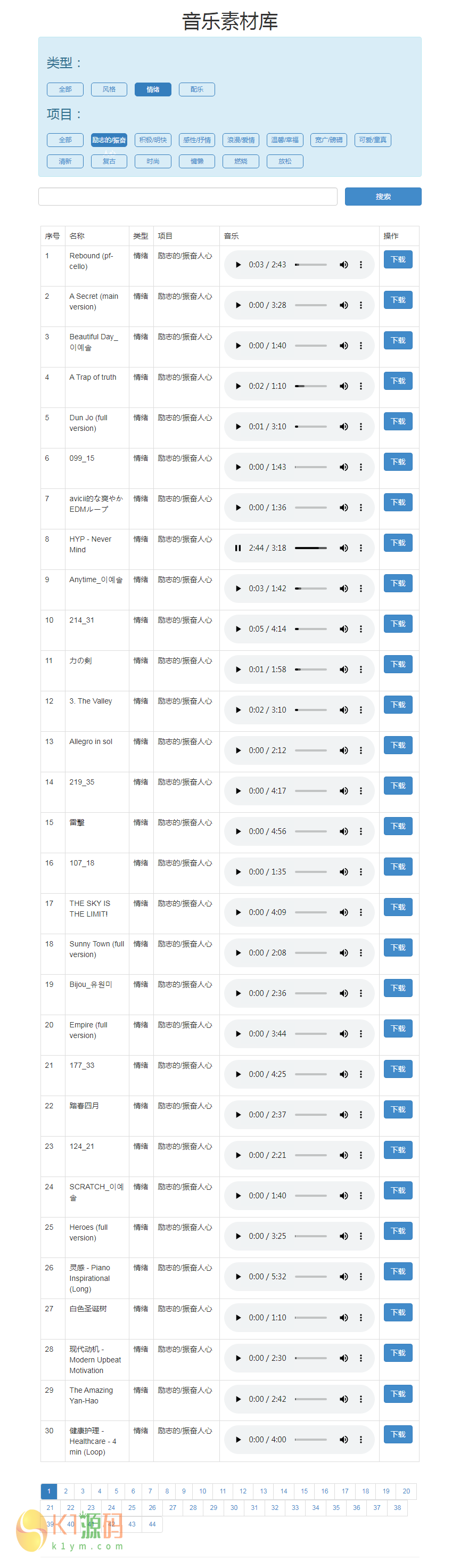Play the A Secret (main version) track

coord(238,305)
